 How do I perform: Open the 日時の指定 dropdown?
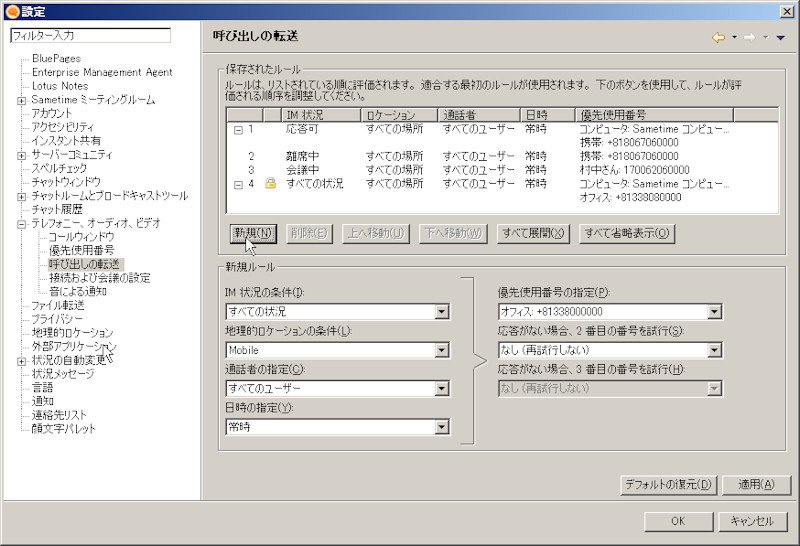coord(442,427)
